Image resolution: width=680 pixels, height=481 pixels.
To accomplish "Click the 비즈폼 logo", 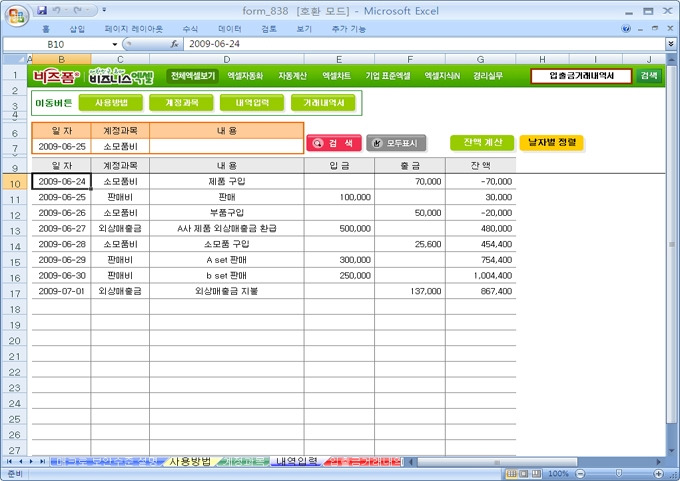I will click(56, 76).
